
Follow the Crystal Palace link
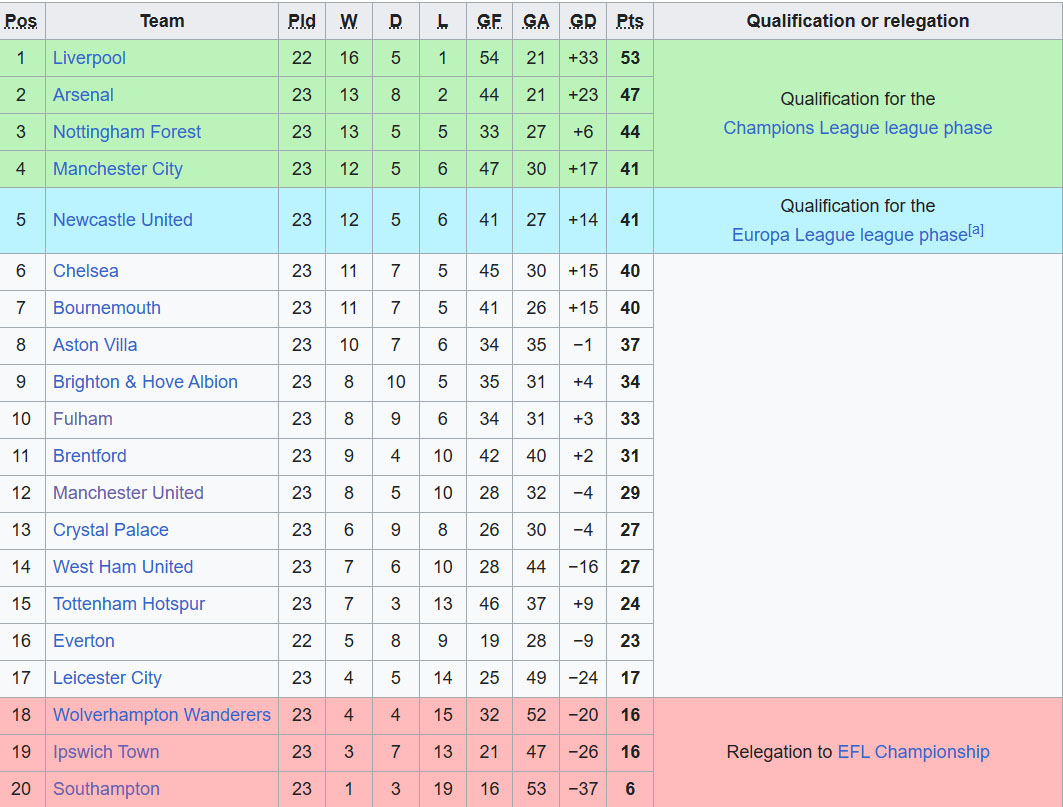(x=111, y=530)
